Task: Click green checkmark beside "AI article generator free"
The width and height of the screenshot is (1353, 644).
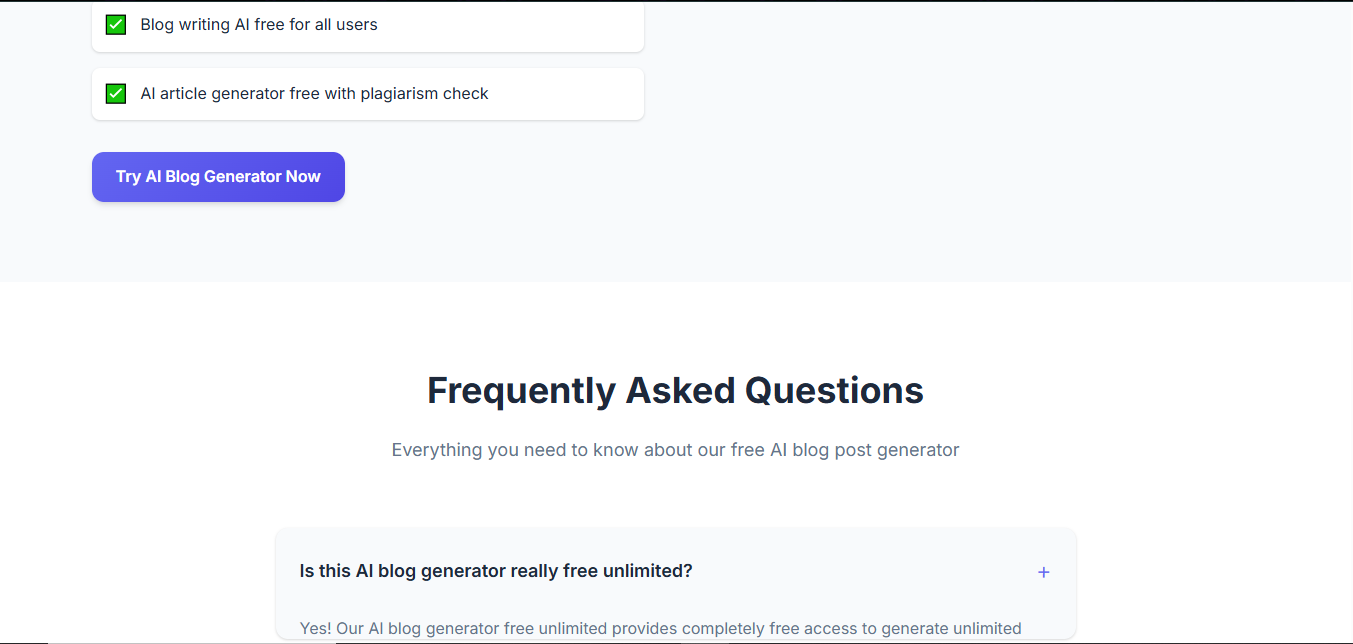Action: (116, 94)
